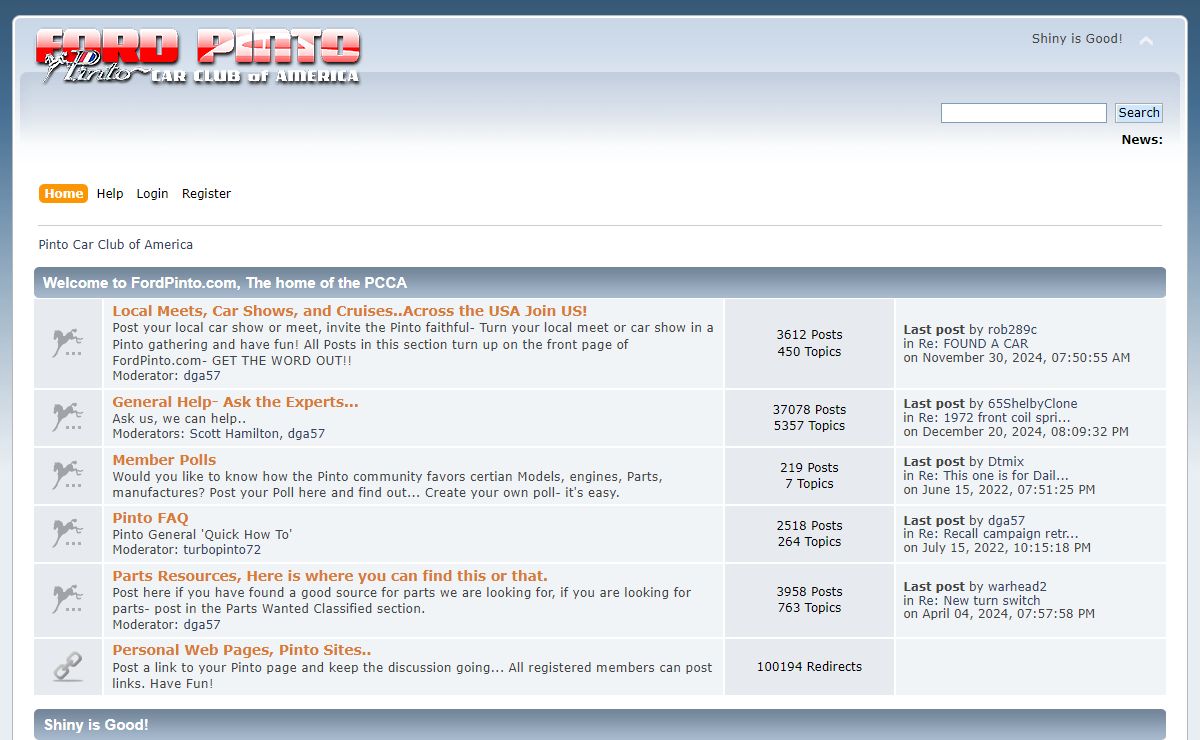Open last poster dga57's profile in Pinto FAQ
Image resolution: width=1200 pixels, height=740 pixels.
click(1006, 521)
